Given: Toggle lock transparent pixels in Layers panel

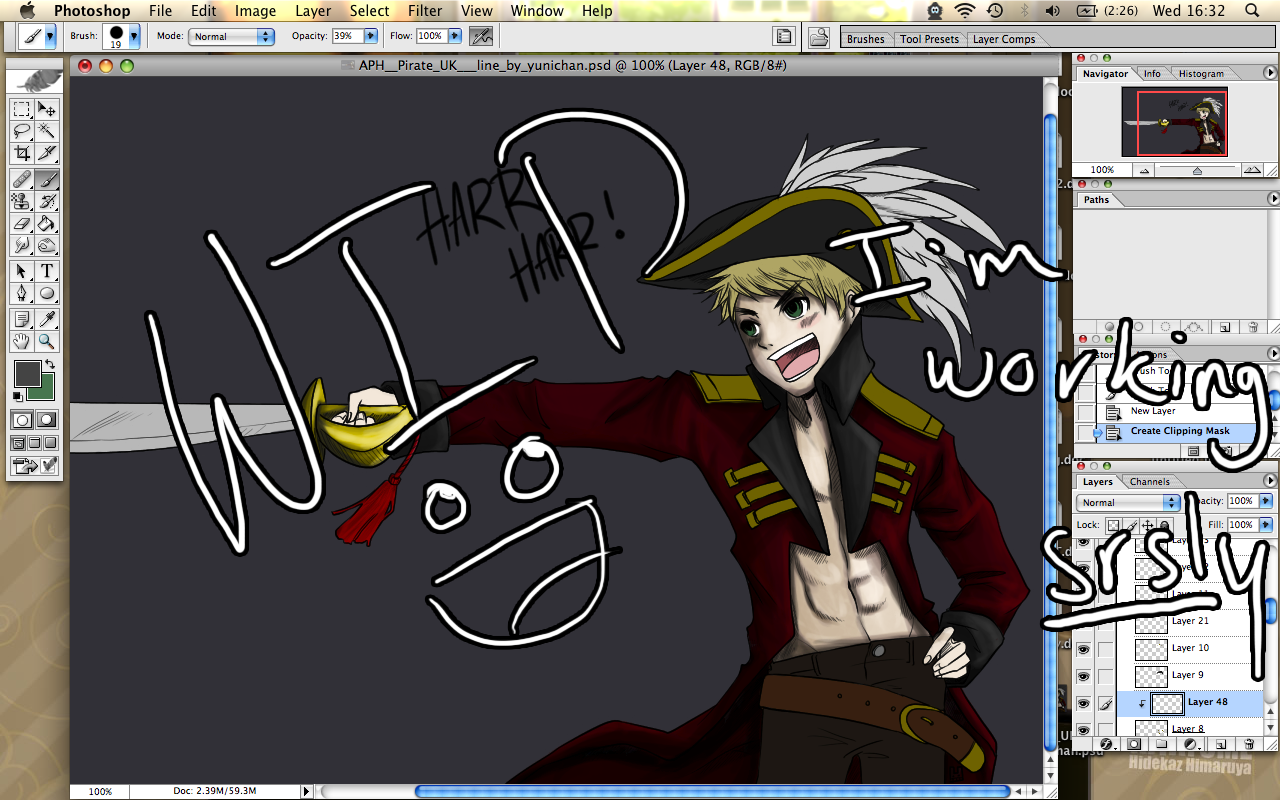Looking at the screenshot, I should [1113, 525].
